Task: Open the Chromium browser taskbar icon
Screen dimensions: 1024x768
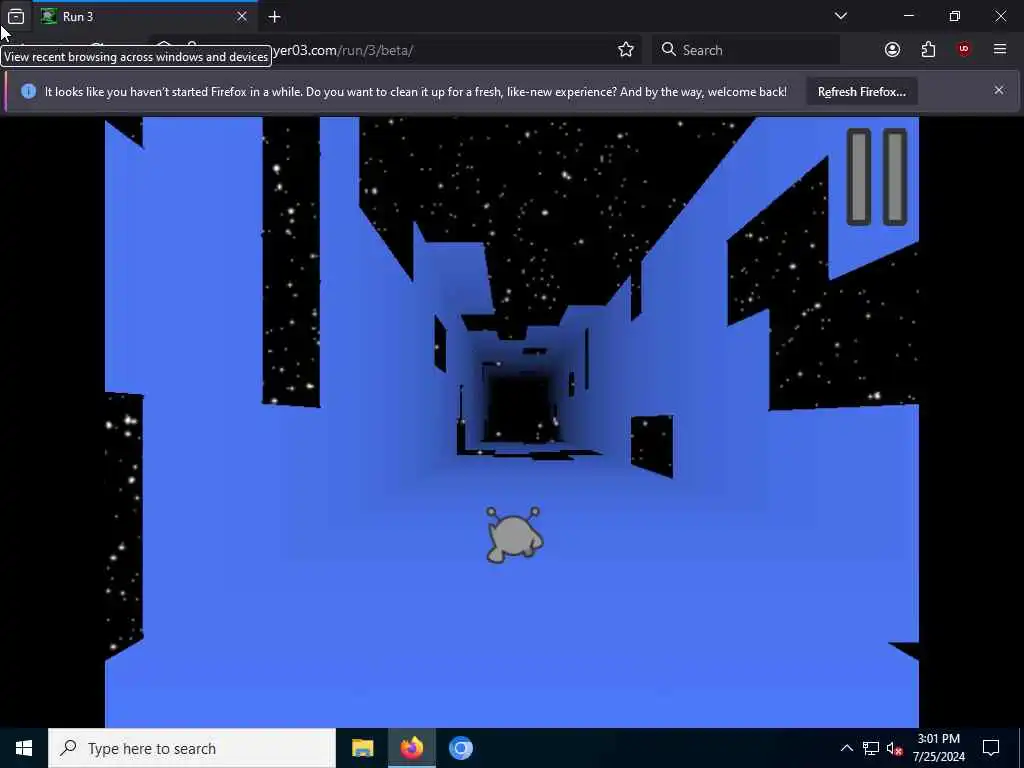Action: [x=460, y=748]
